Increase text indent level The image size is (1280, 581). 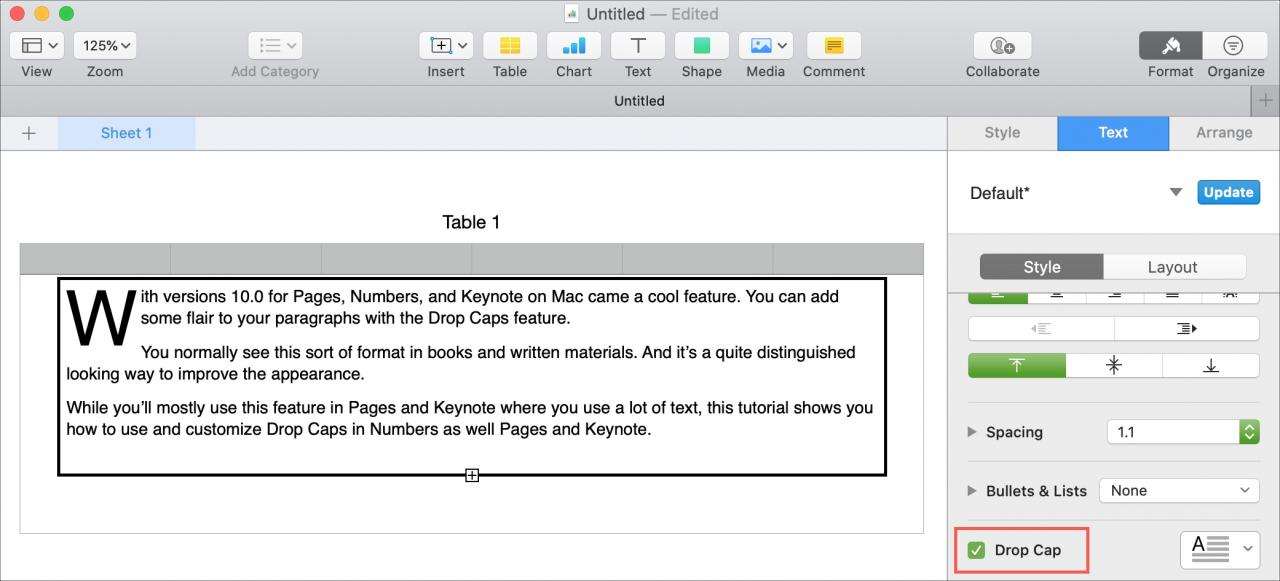pyautogui.click(x=1187, y=329)
